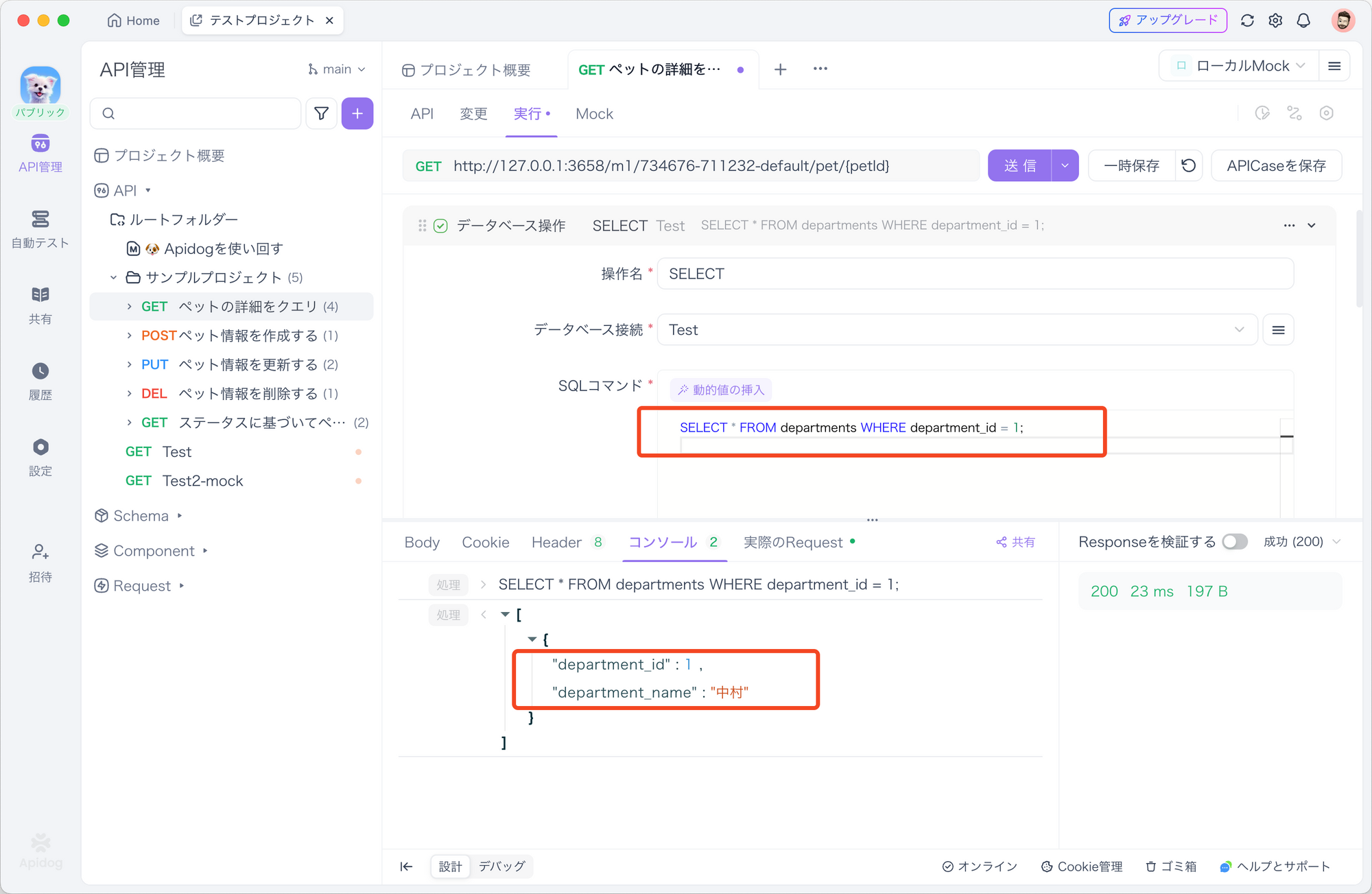
Task: Open the データベース接続 Test dropdown
Action: click(x=1237, y=330)
